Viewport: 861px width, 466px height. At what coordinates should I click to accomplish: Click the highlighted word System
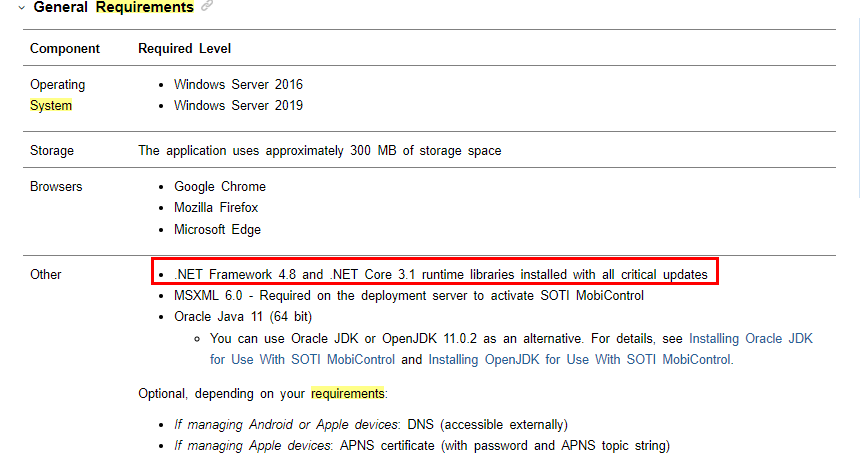[x=51, y=105]
